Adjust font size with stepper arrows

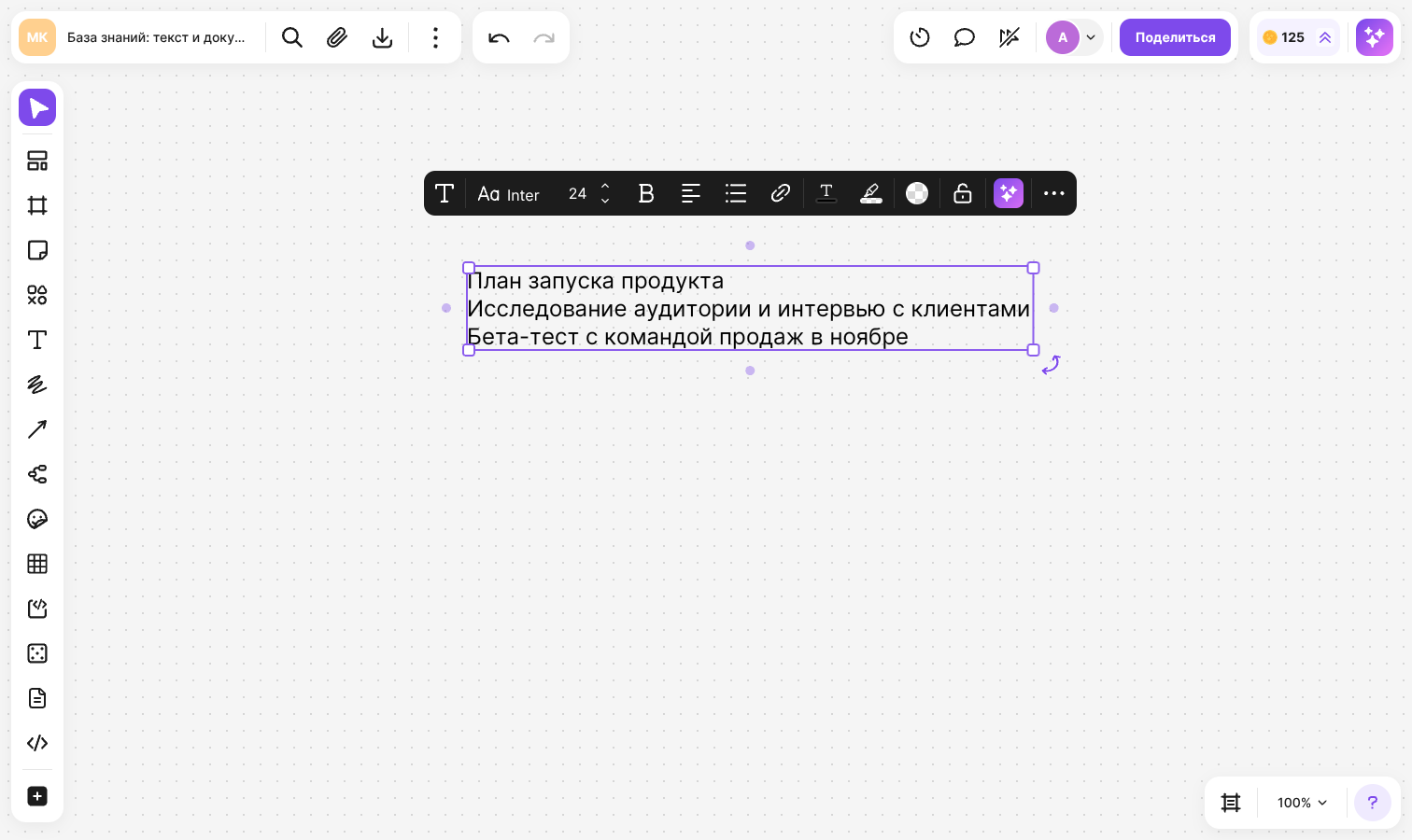(605, 193)
